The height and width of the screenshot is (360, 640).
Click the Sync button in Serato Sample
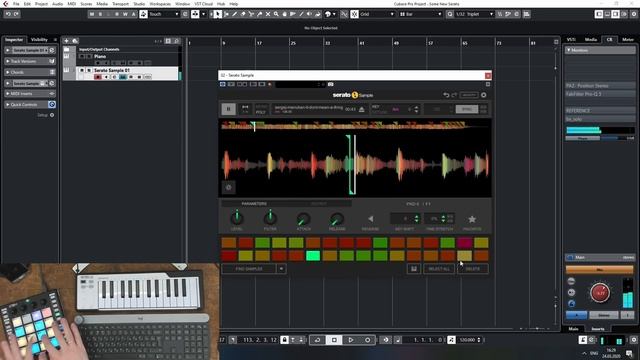coord(467,109)
